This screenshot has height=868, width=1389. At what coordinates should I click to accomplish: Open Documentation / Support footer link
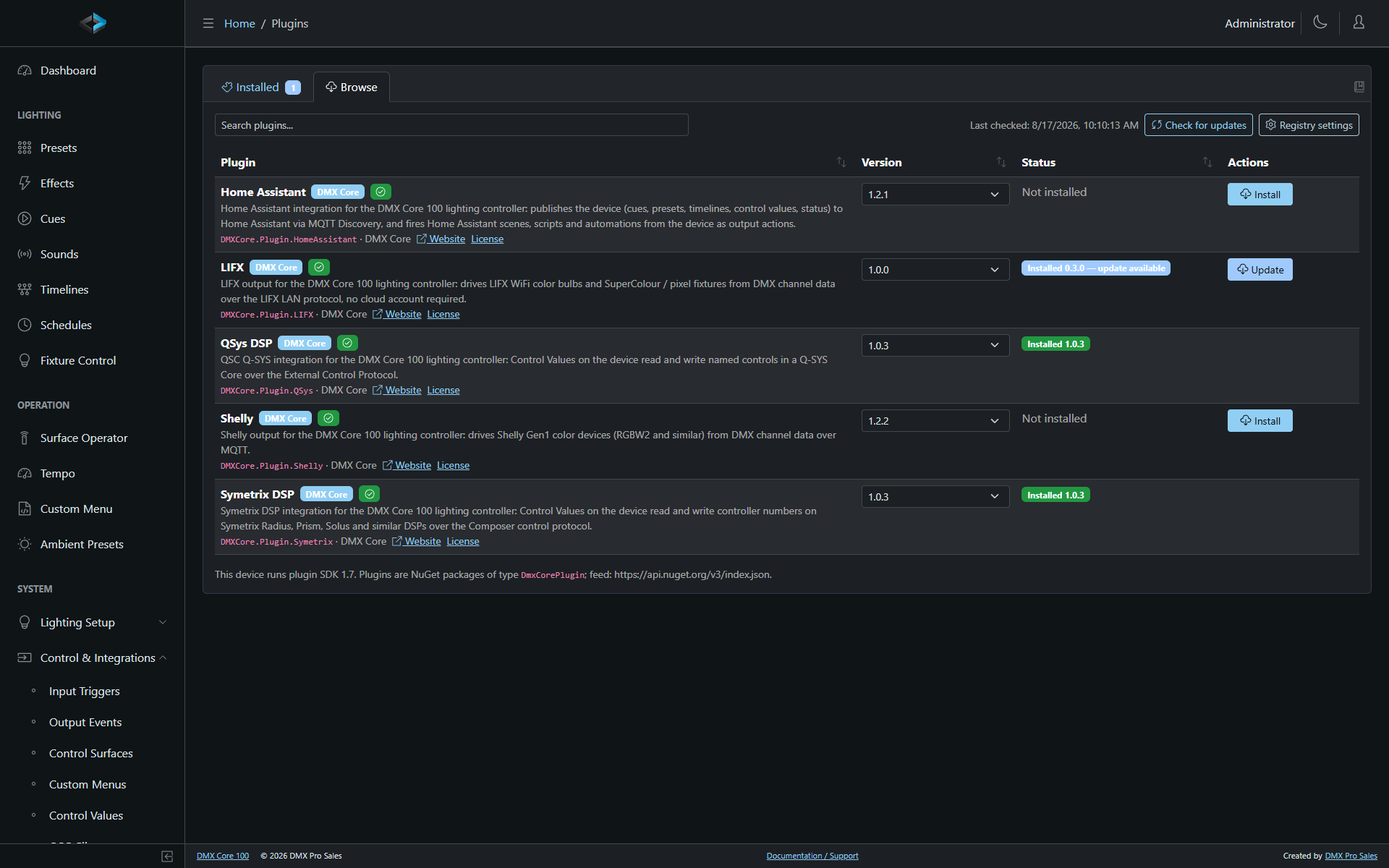(812, 856)
